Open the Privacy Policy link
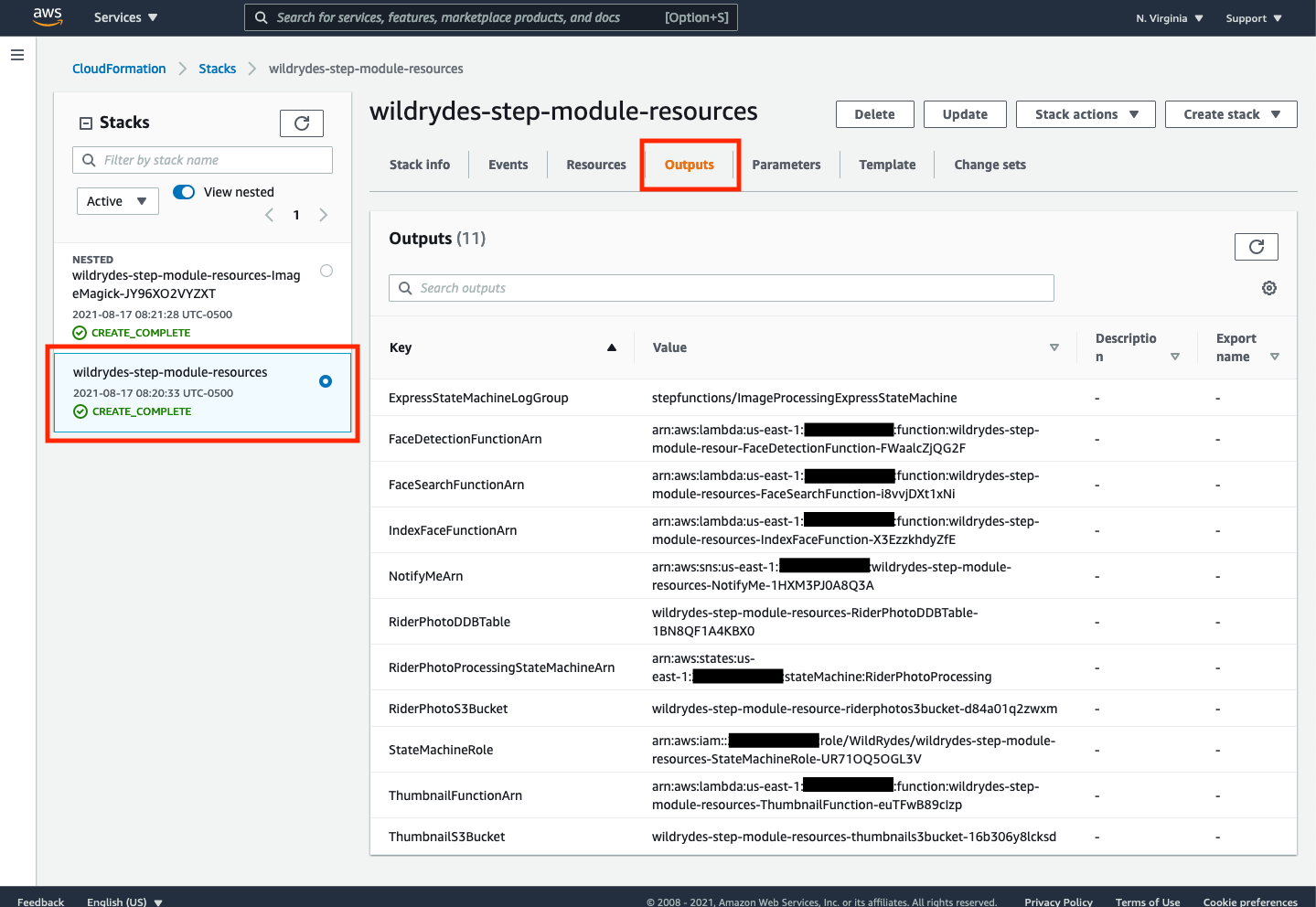This screenshot has width=1316, height=907. (1058, 902)
